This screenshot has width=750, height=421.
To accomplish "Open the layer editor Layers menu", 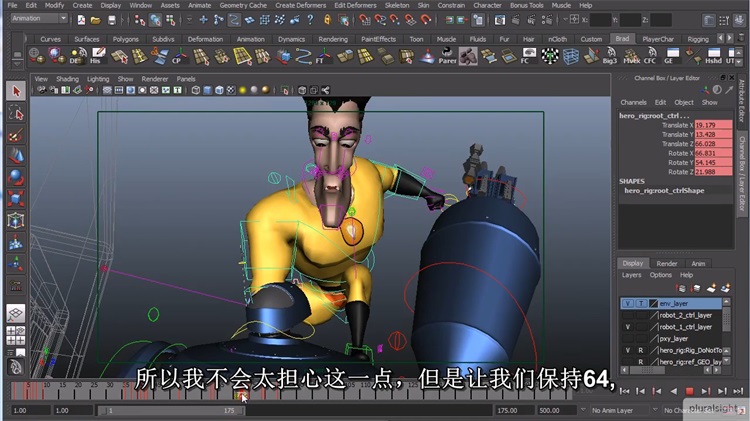I will (631, 275).
